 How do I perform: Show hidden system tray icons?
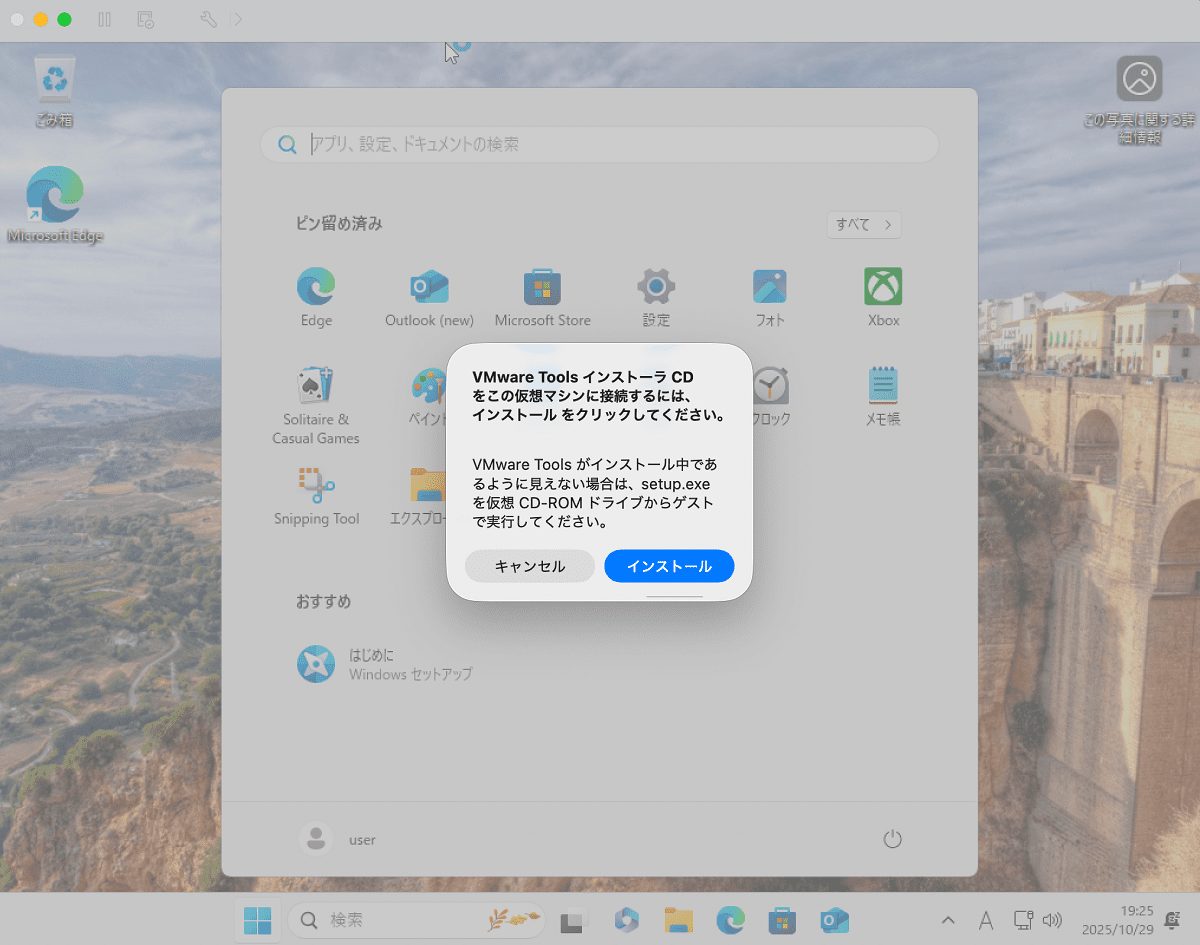pyautogui.click(x=948, y=920)
